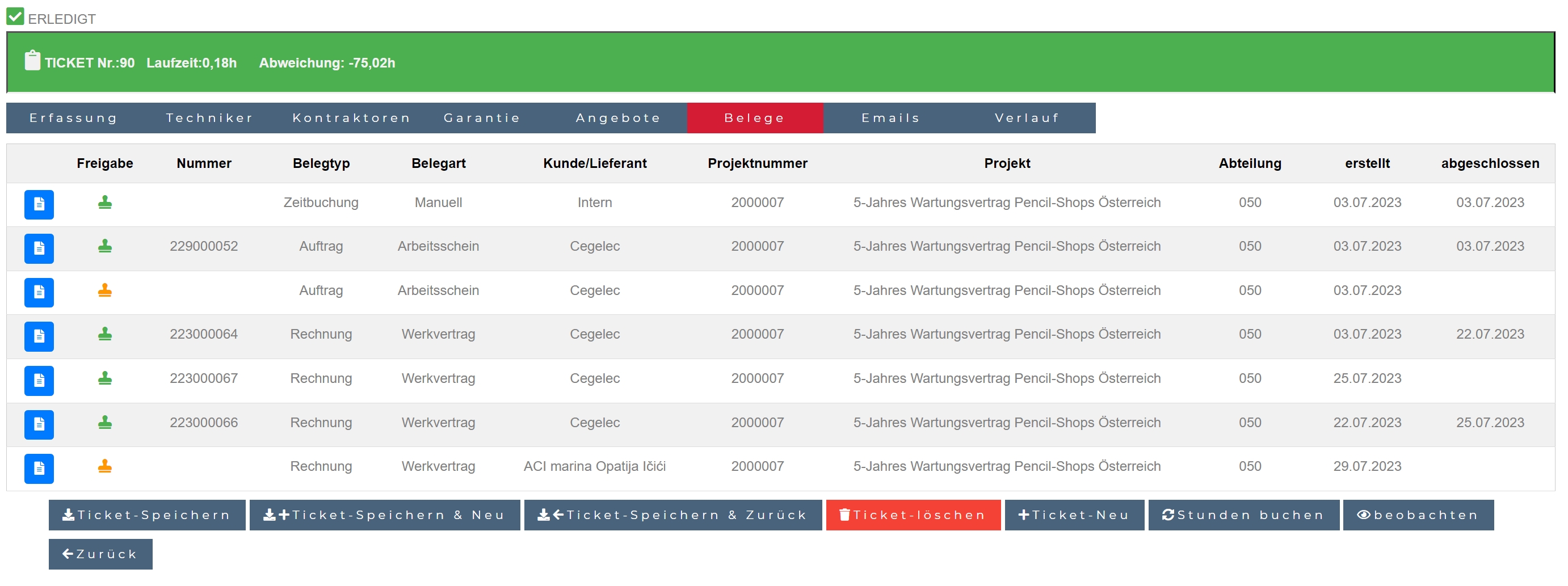Create a new ticket with Ticket-Neu
The image size is (1568, 586).
(x=1074, y=515)
